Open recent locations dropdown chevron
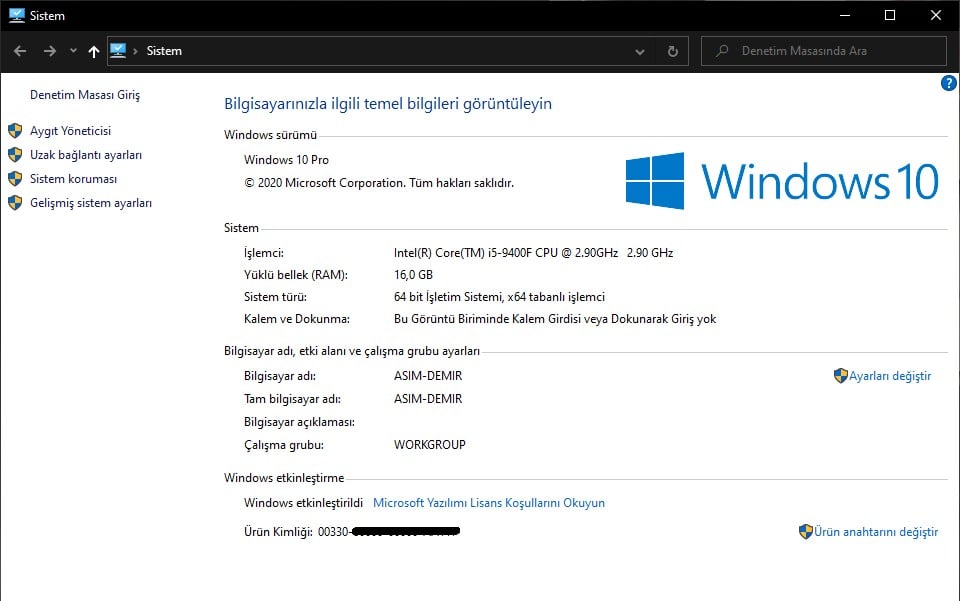The image size is (960, 601). click(x=73, y=51)
